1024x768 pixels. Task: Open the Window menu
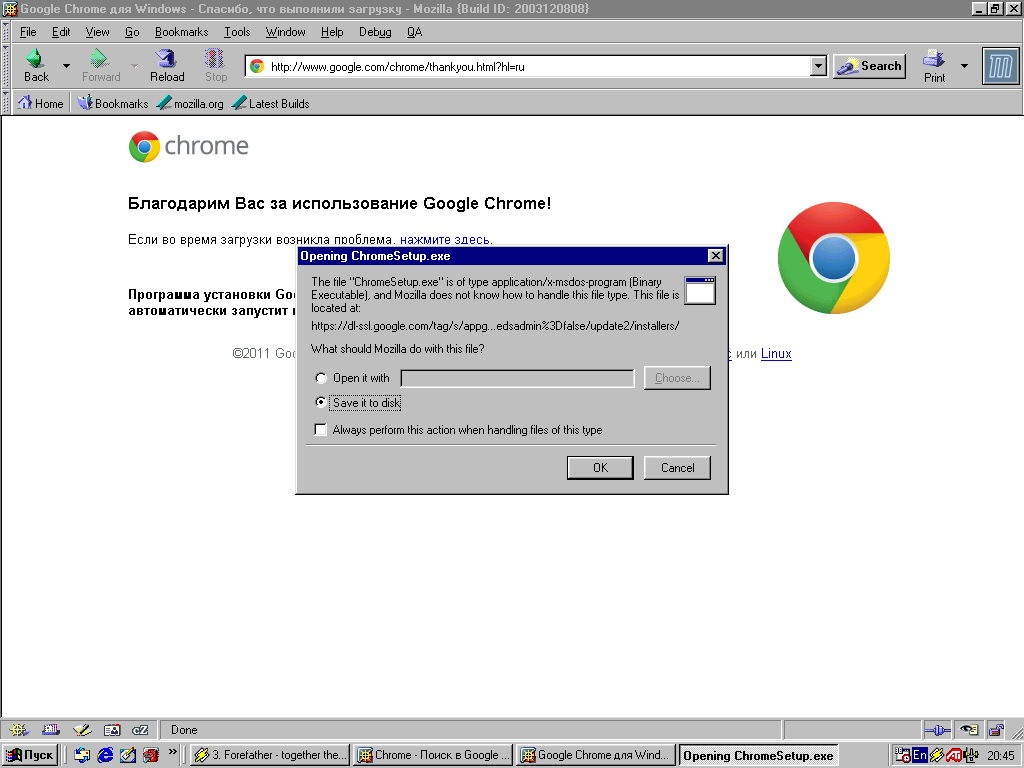(285, 32)
